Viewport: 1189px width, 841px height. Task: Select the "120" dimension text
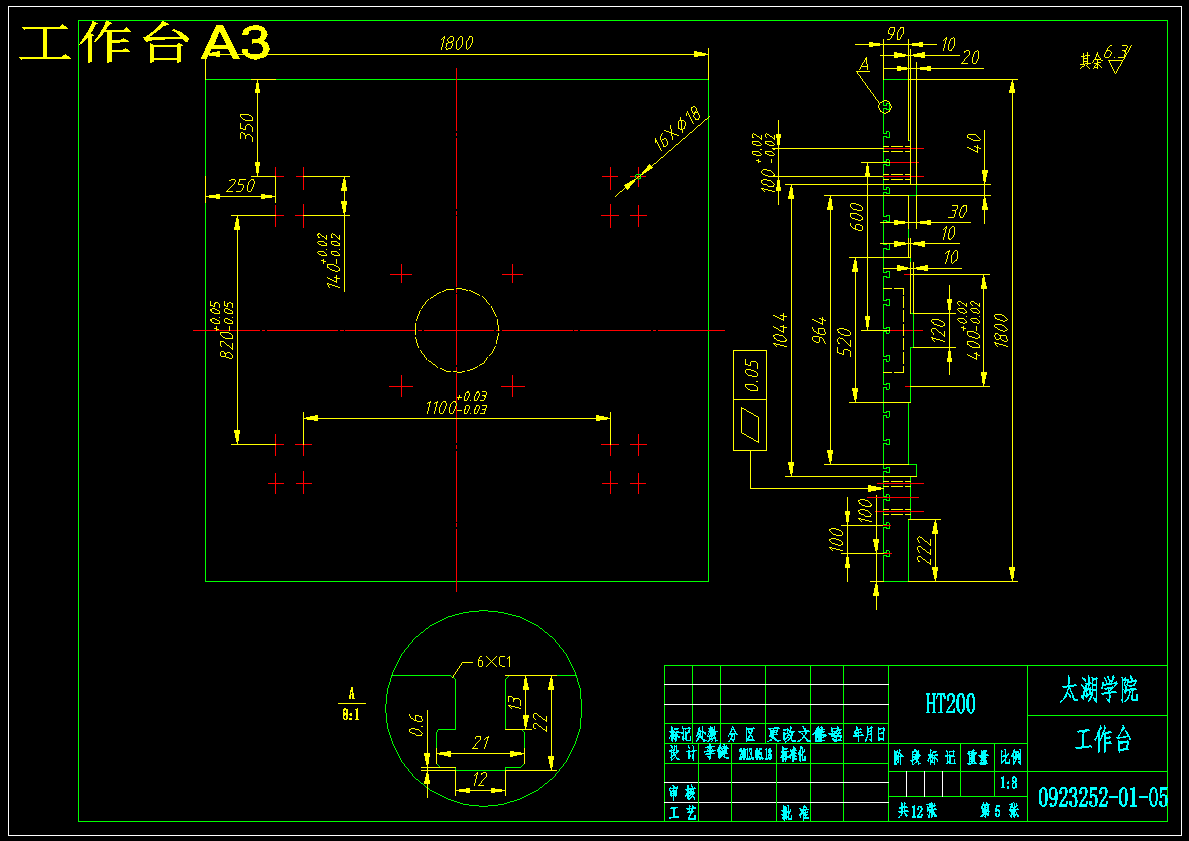938,331
